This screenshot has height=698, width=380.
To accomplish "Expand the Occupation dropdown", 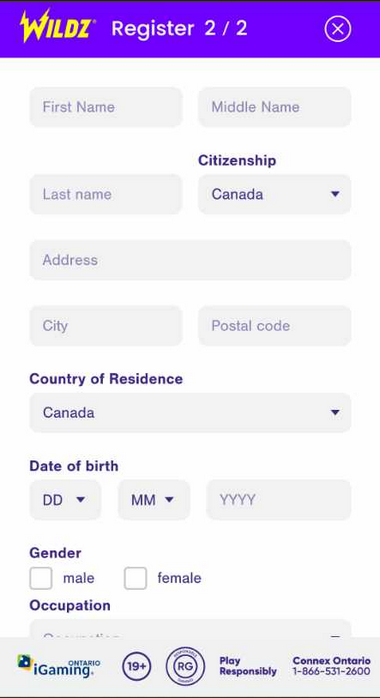I will tap(190, 629).
